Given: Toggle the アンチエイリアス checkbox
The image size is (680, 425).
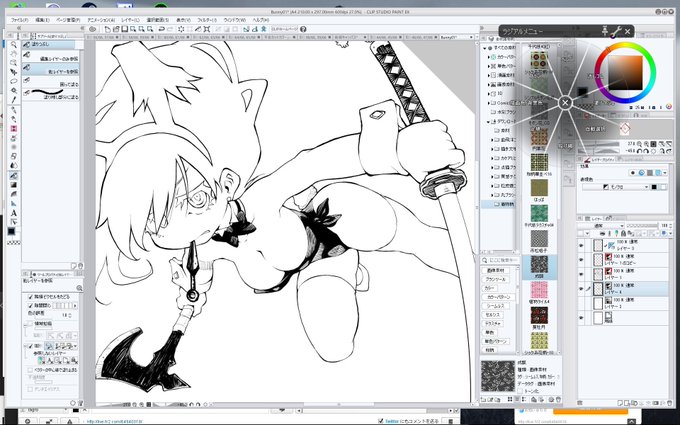Looking at the screenshot, I should (30, 389).
